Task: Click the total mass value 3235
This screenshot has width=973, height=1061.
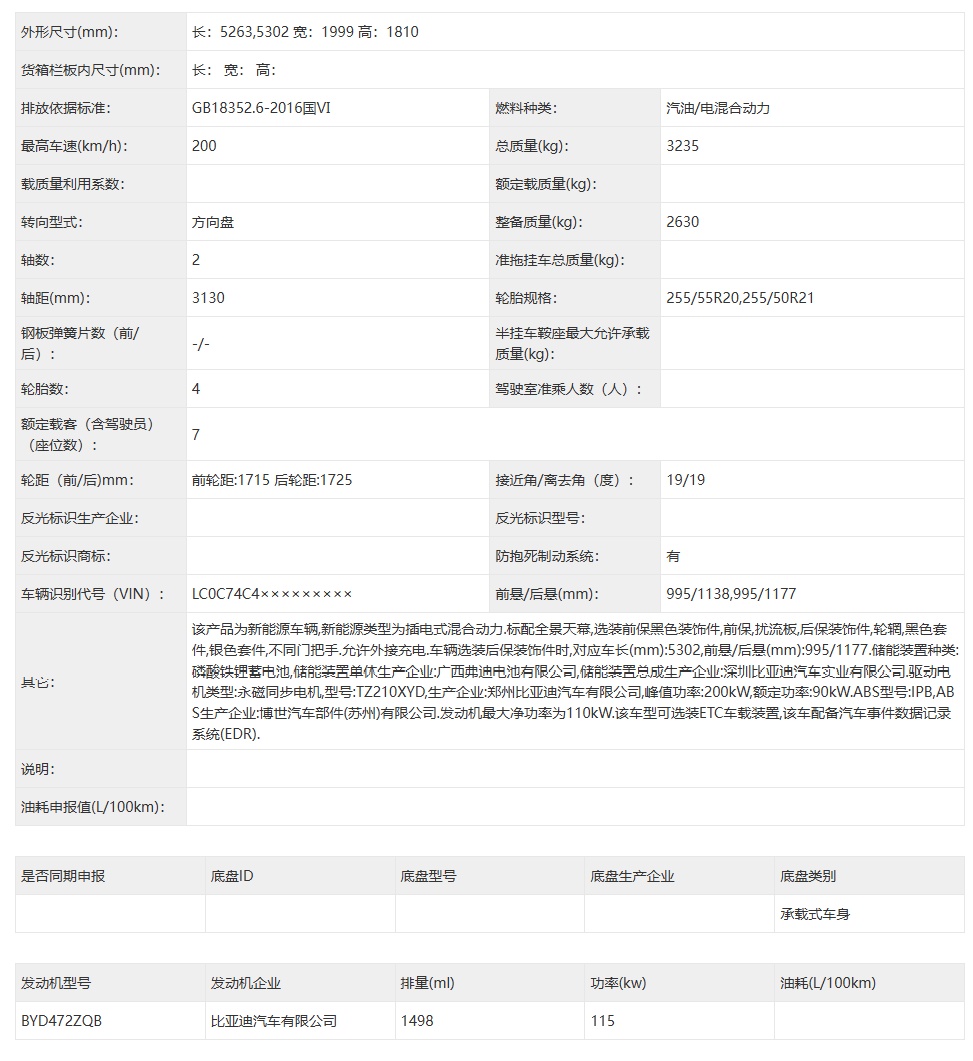Action: click(683, 145)
